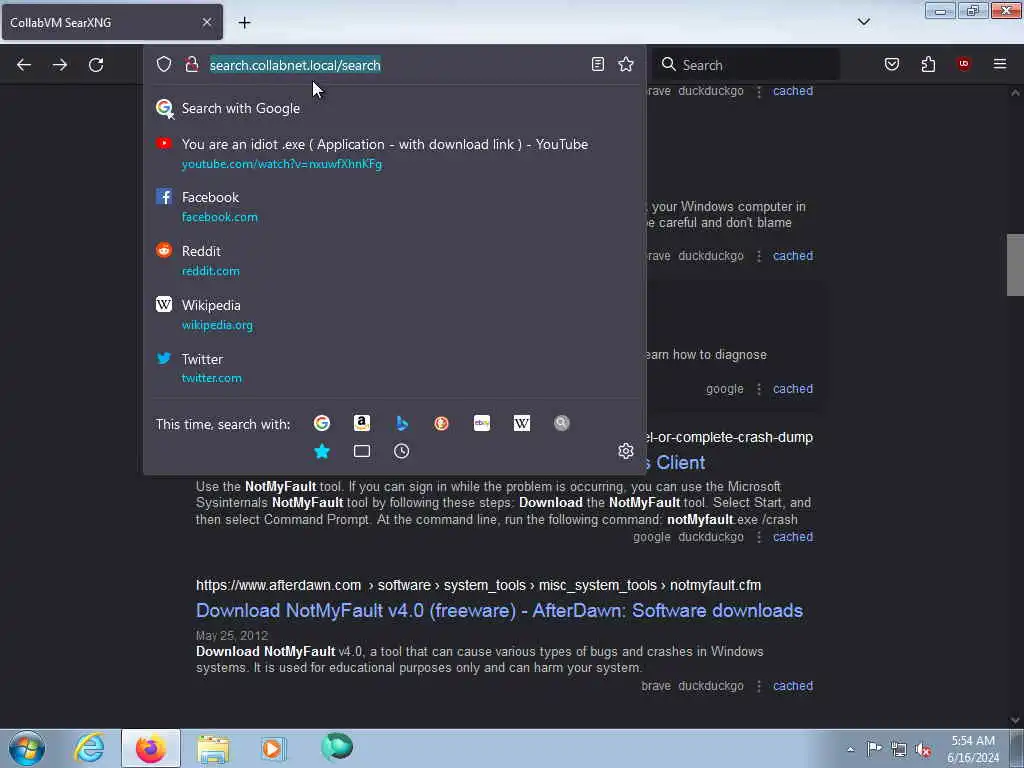The height and width of the screenshot is (768, 1024).
Task: Search this time with Amazon icon
Action: tap(362, 423)
